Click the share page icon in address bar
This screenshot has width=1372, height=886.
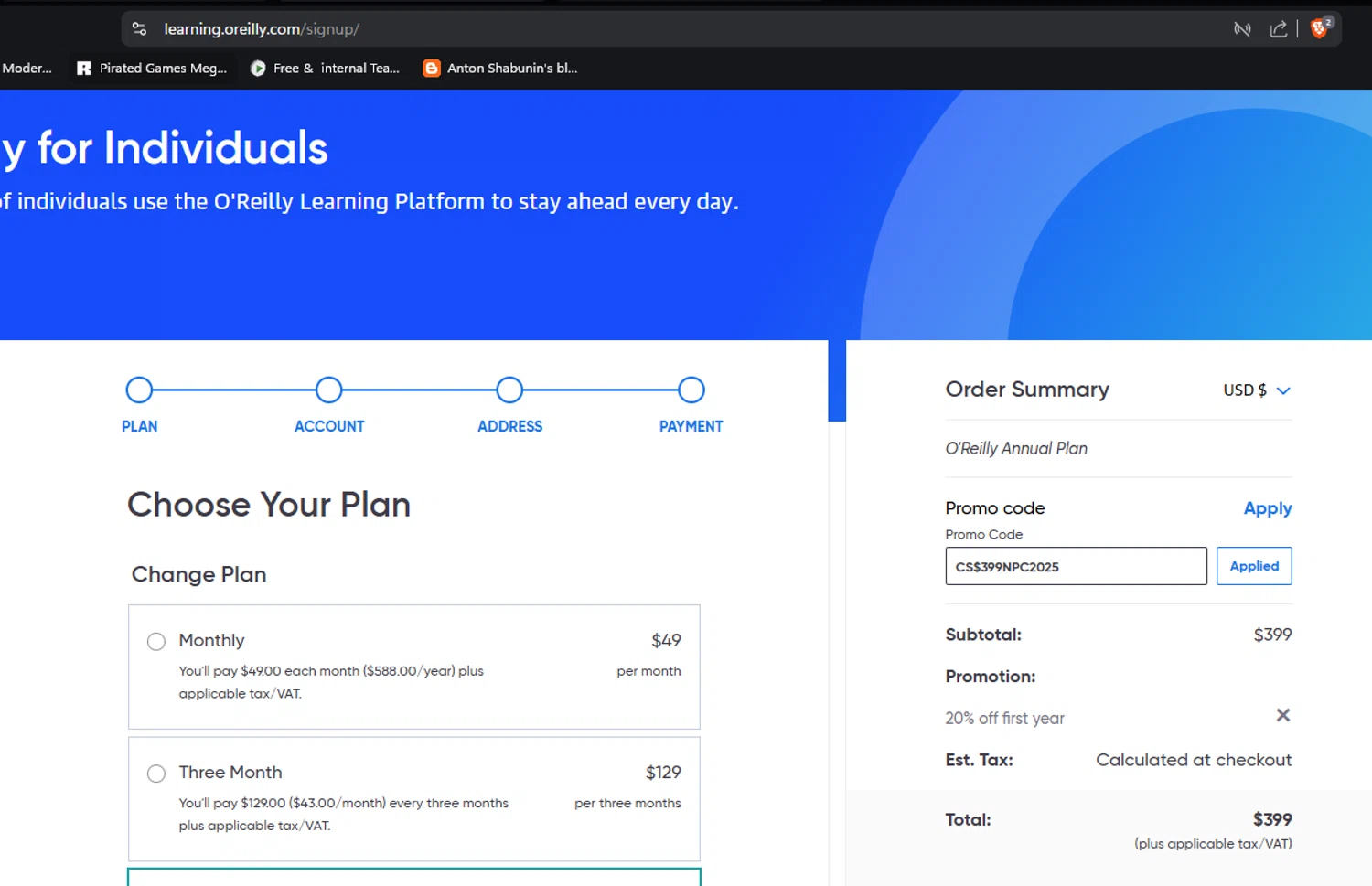pyautogui.click(x=1278, y=29)
